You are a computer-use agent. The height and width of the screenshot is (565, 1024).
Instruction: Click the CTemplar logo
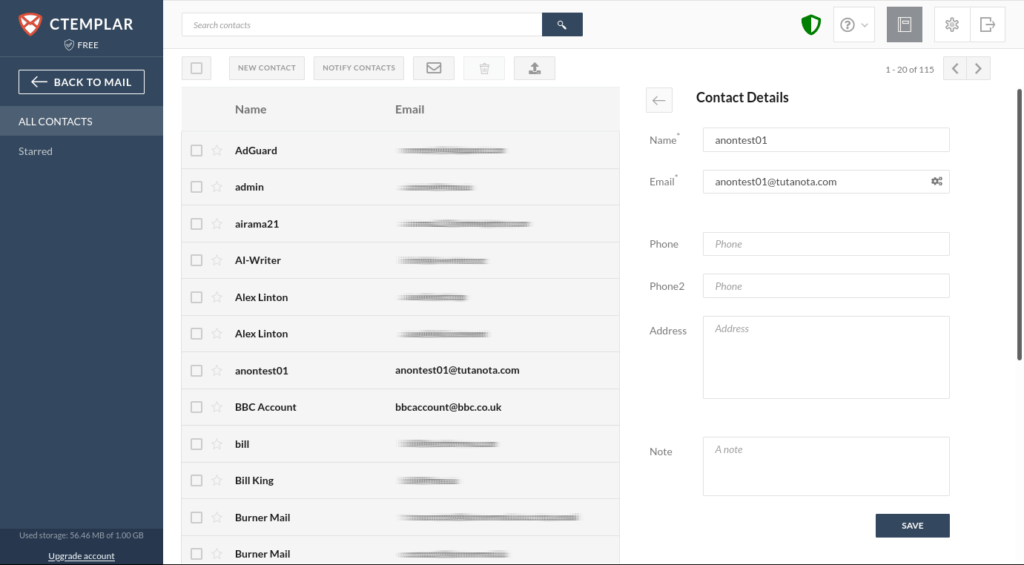click(x=76, y=24)
